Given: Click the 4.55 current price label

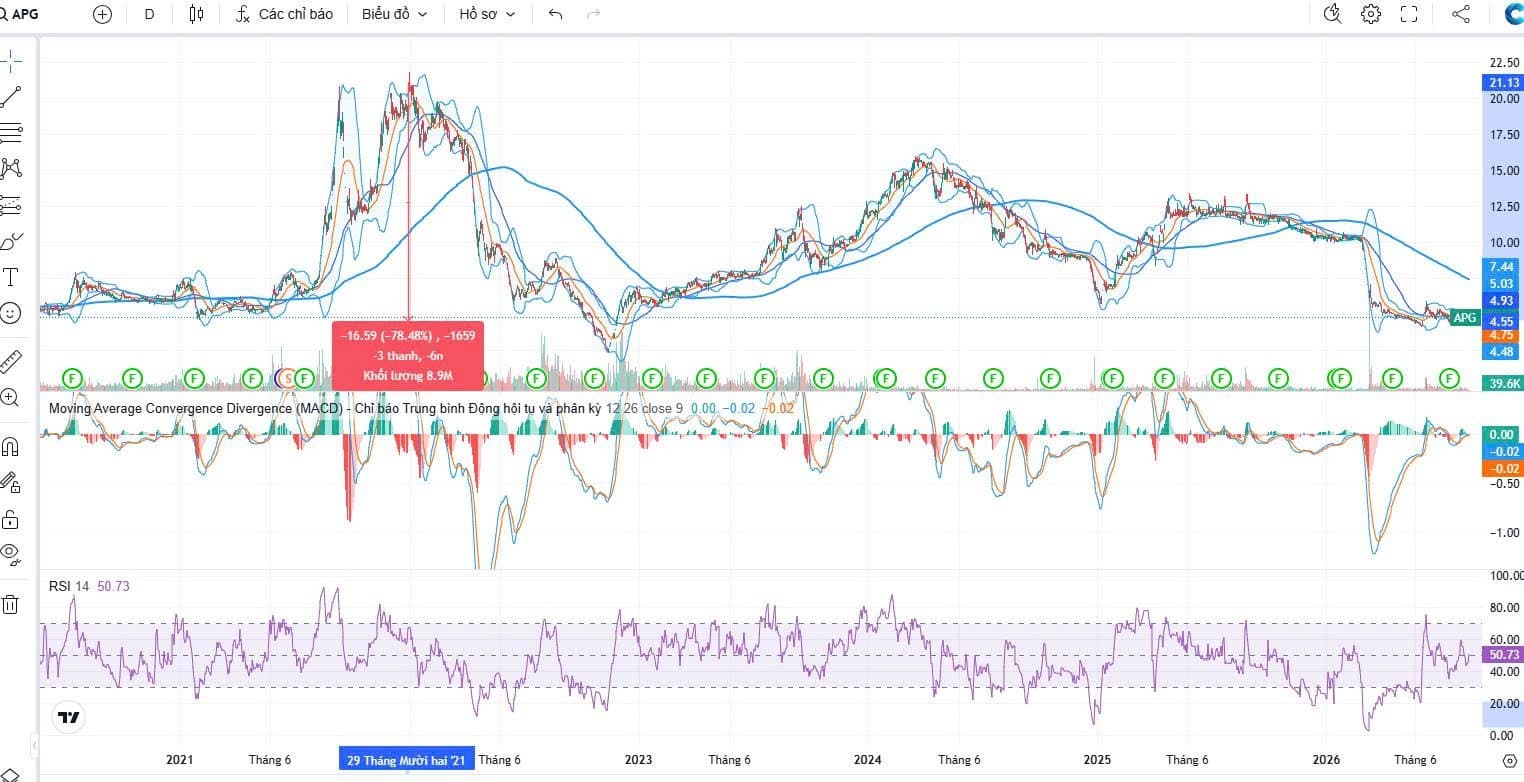Looking at the screenshot, I should (1501, 322).
